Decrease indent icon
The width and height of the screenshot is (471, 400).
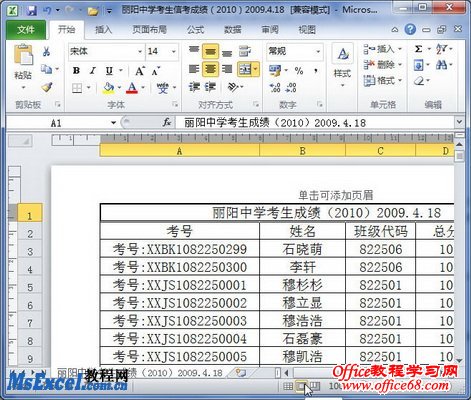tap(194, 87)
